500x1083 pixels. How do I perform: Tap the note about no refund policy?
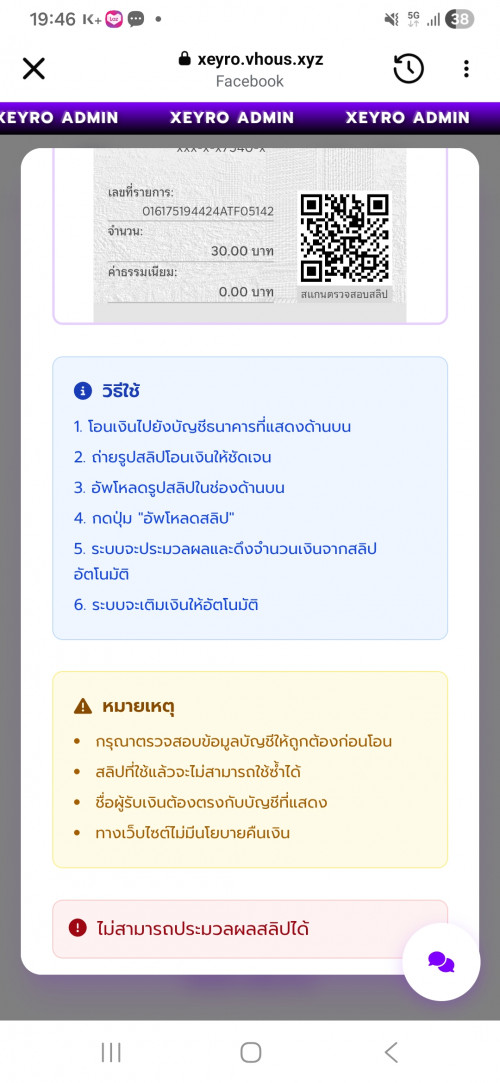193,833
